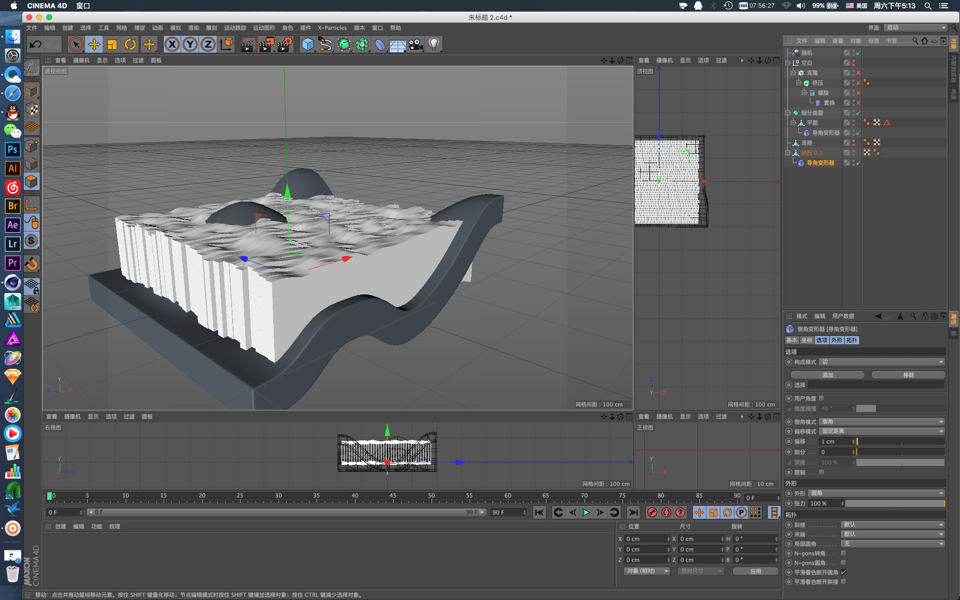The width and height of the screenshot is (960, 600).
Task: Open X-Particles menu
Action: [332, 28]
